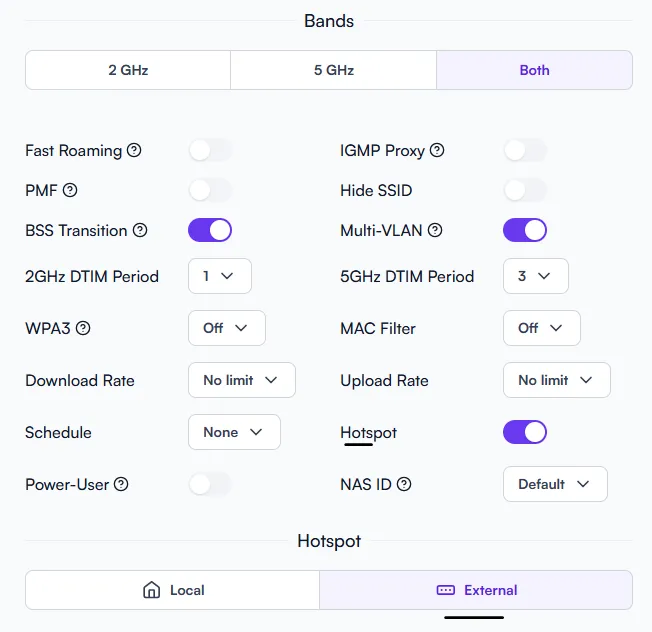Select the 5 GHz band tab

333,70
